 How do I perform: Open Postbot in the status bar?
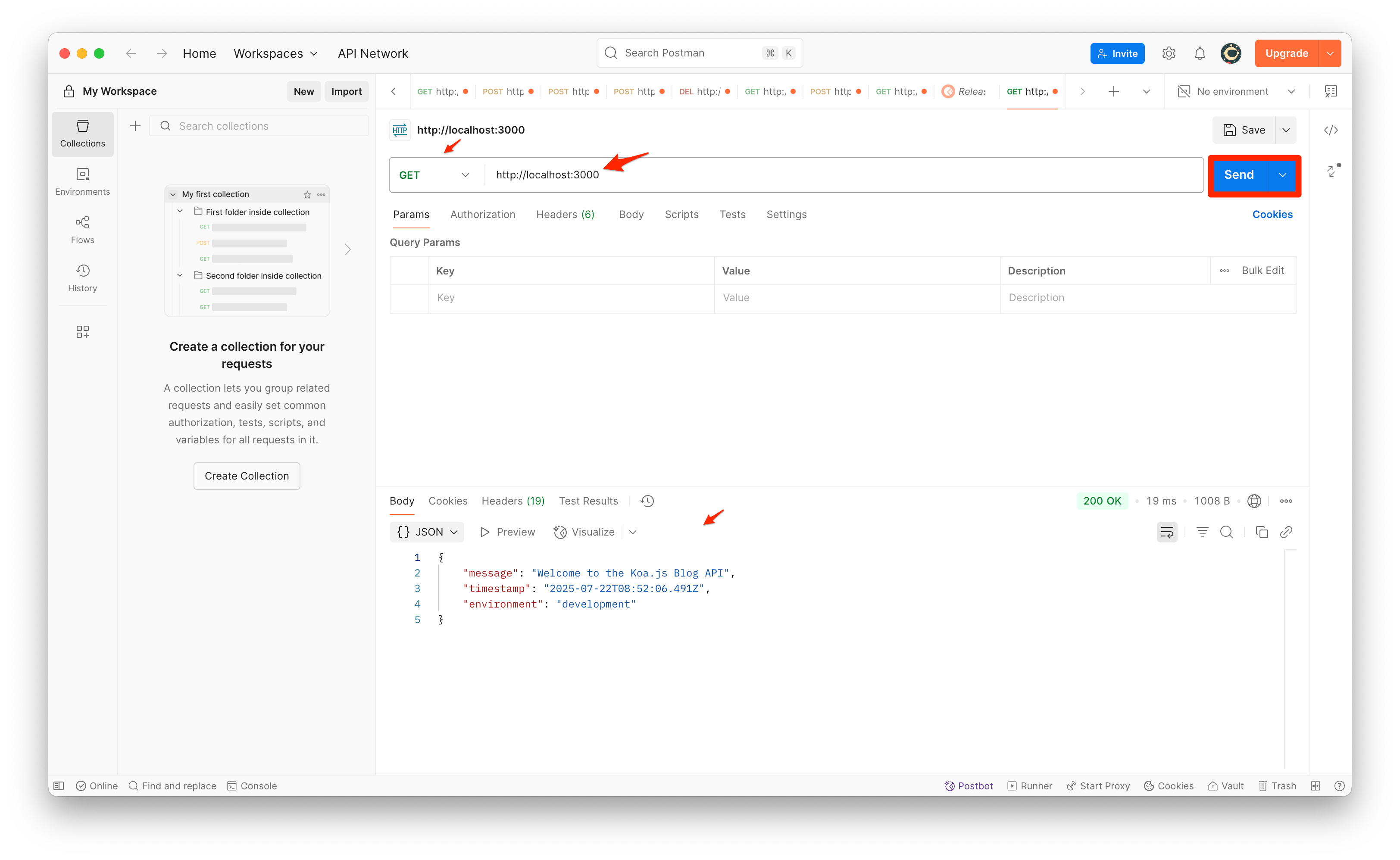[969, 786]
